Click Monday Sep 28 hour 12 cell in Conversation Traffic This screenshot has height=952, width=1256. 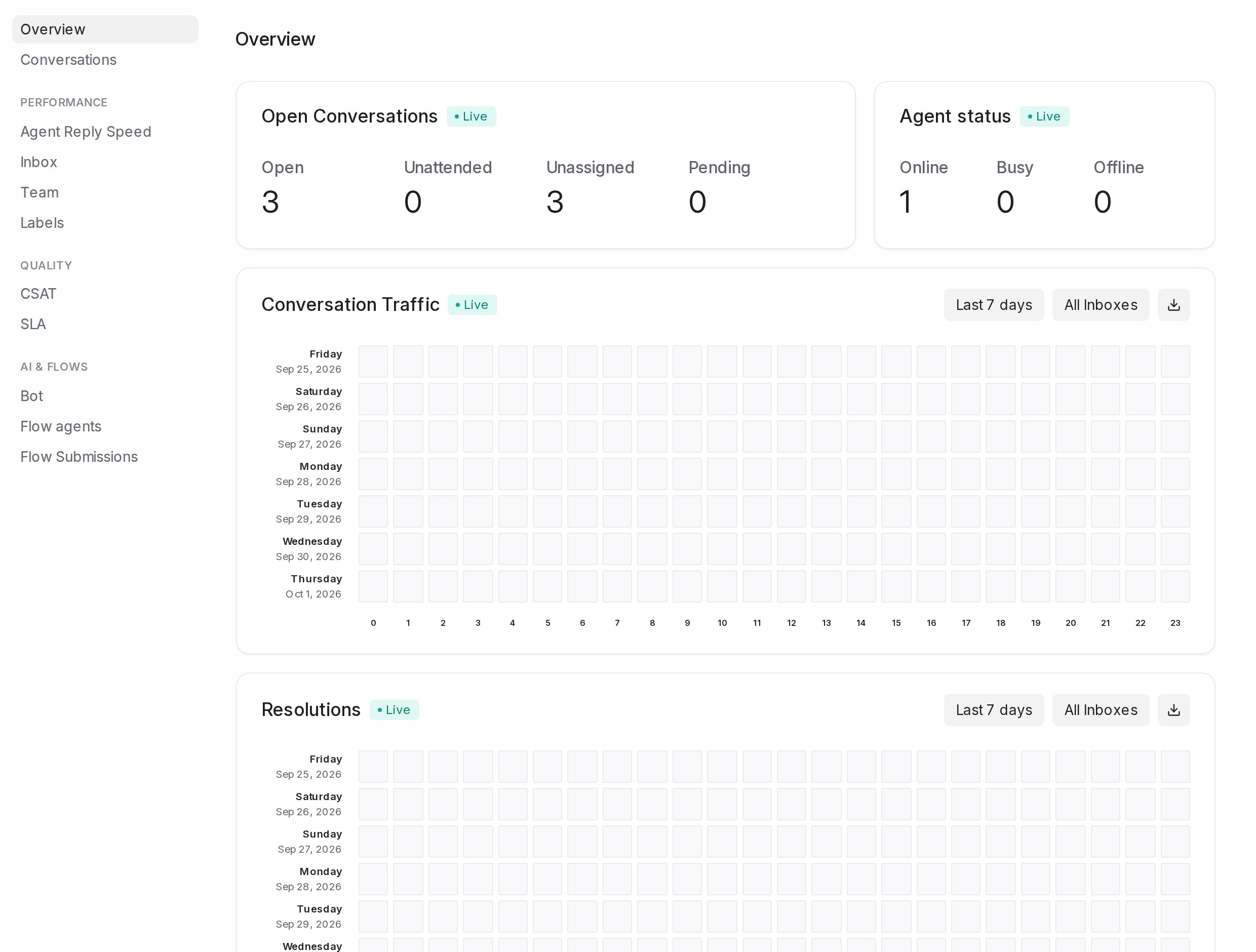tap(791, 474)
